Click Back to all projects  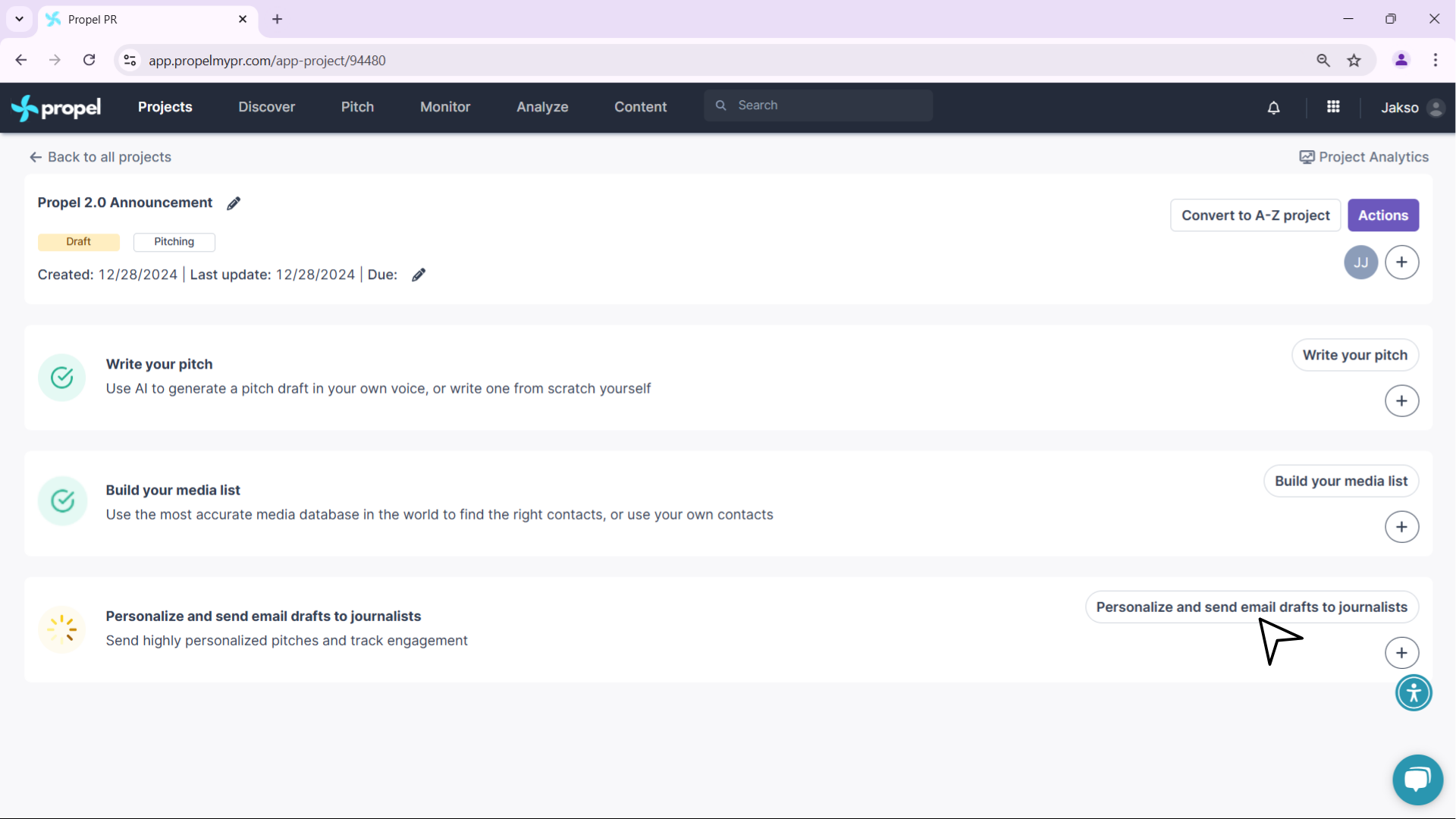(100, 157)
